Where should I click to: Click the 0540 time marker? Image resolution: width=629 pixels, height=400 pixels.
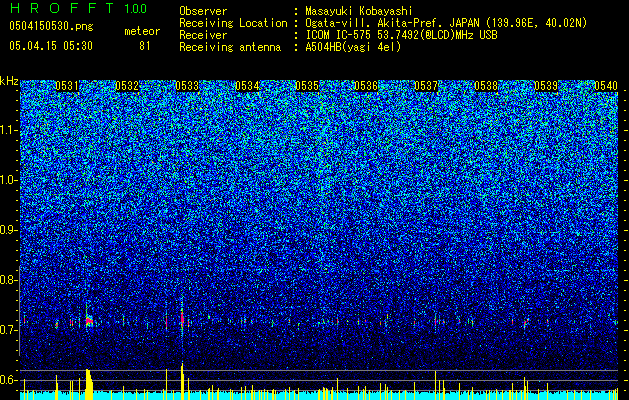(606, 86)
